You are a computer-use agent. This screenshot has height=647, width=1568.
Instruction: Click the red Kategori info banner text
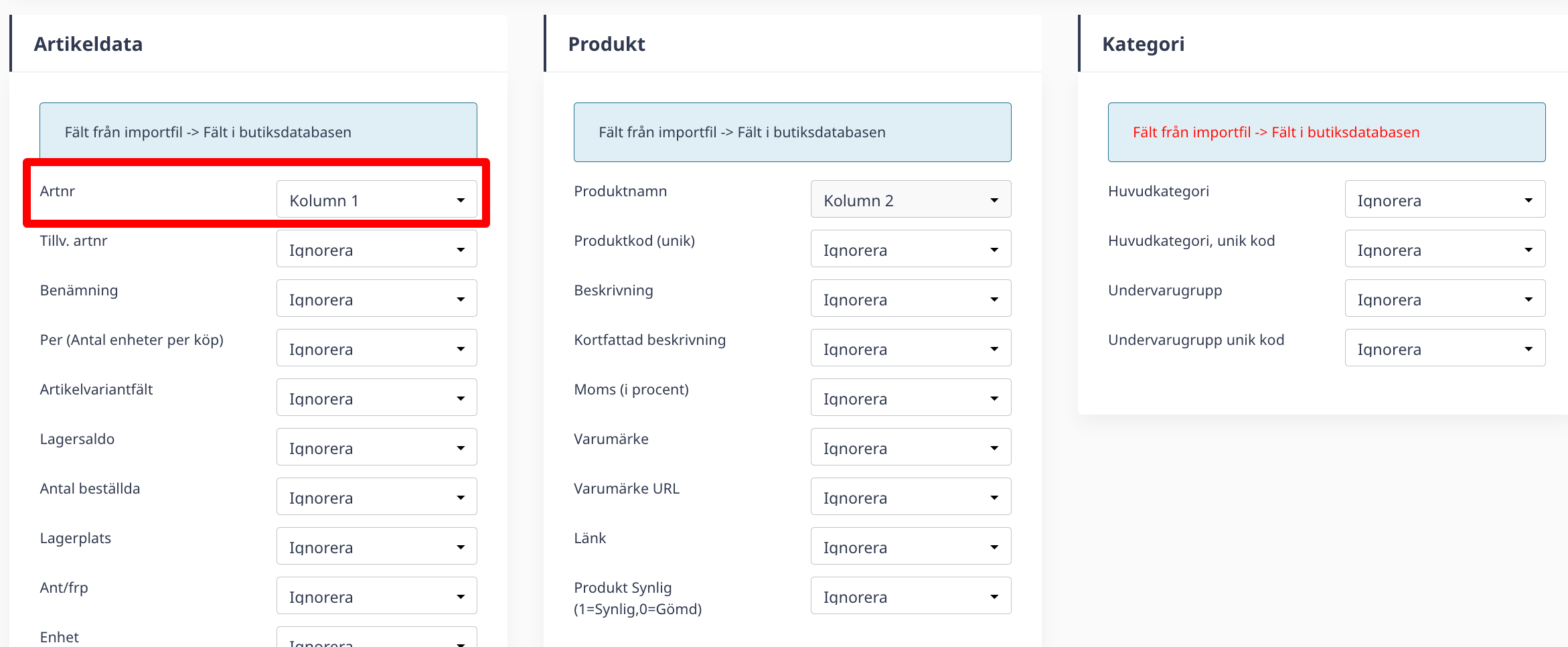1276,132
